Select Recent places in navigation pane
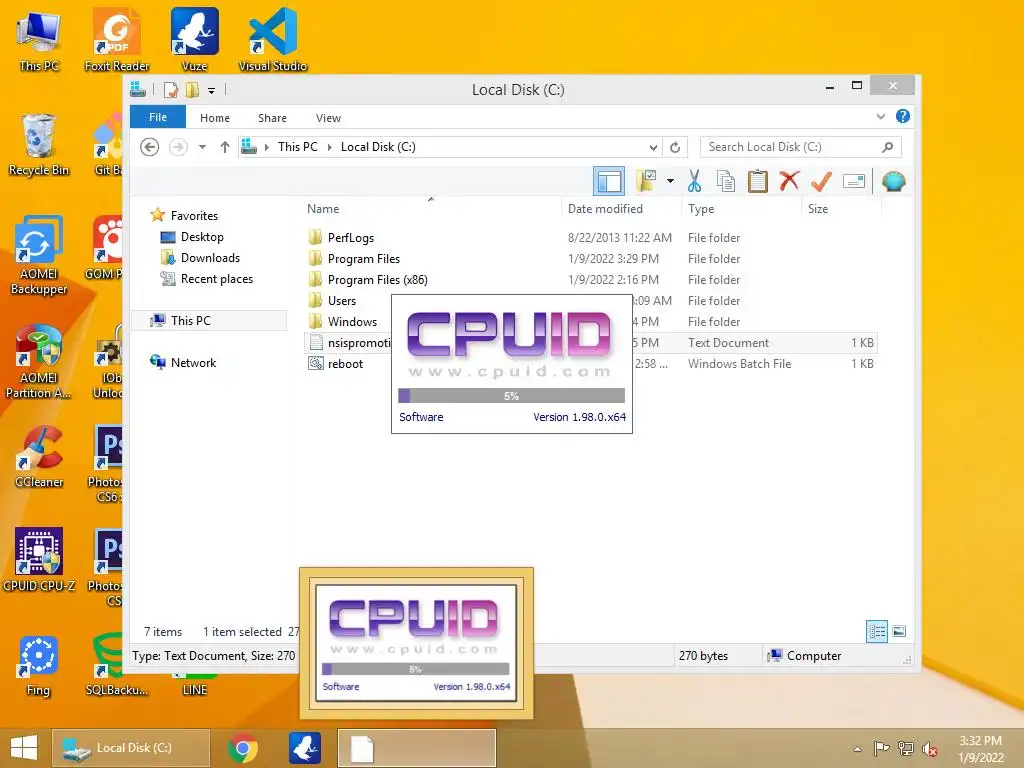1024x768 pixels. click(217, 279)
